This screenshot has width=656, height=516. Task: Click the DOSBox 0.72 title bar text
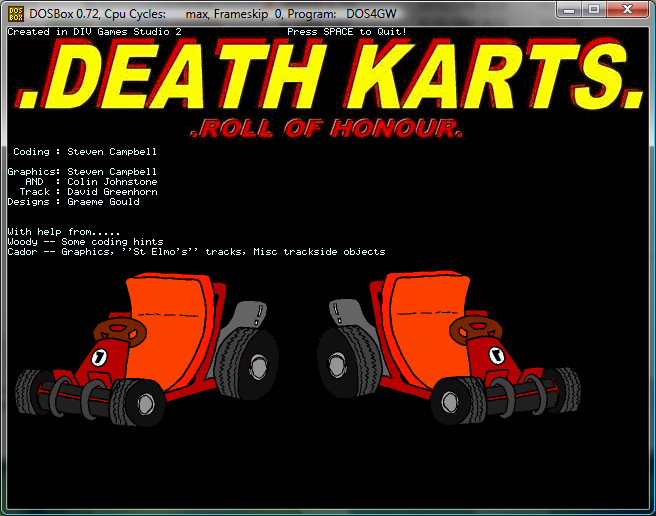coord(213,14)
